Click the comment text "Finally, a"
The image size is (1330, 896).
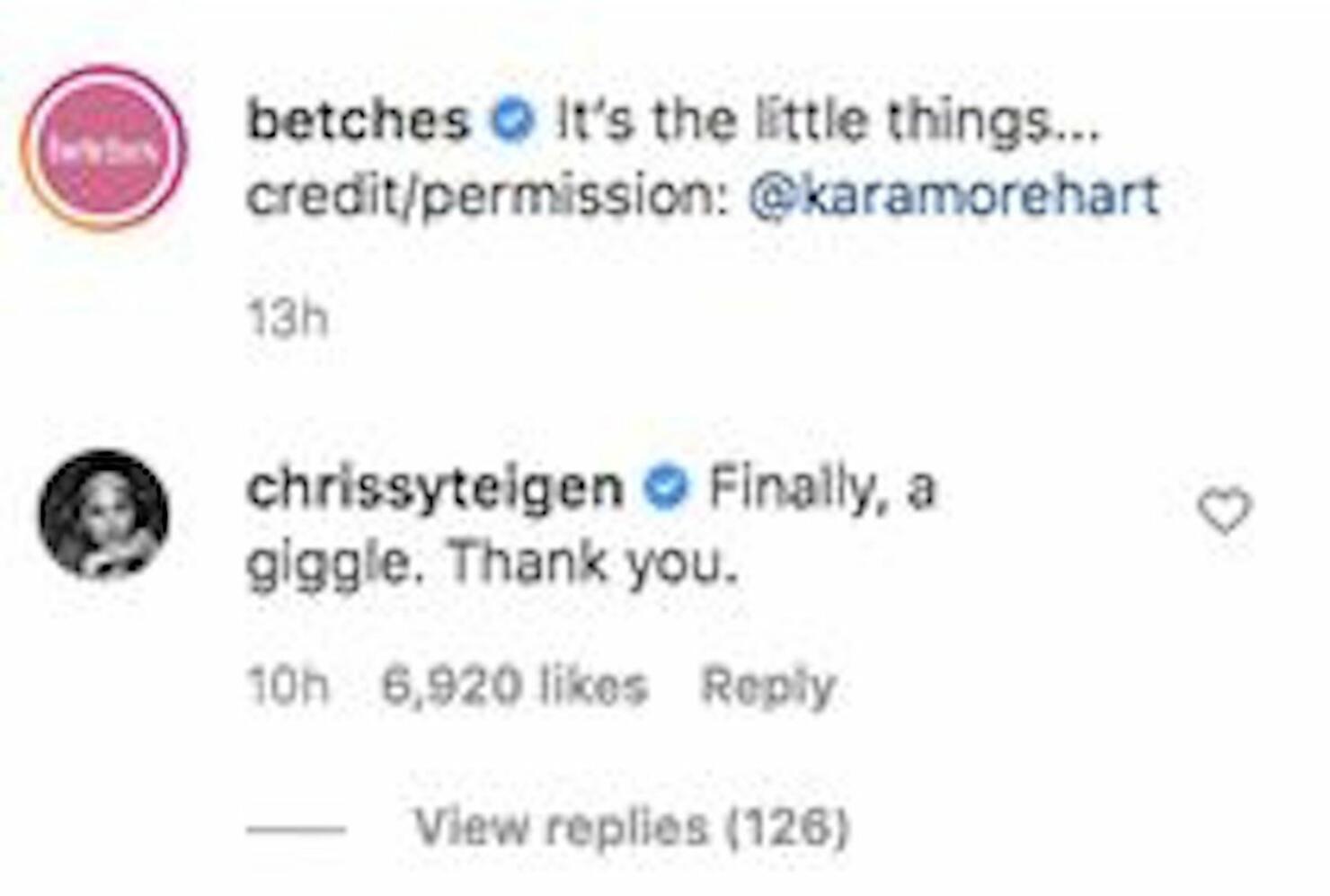(822, 490)
